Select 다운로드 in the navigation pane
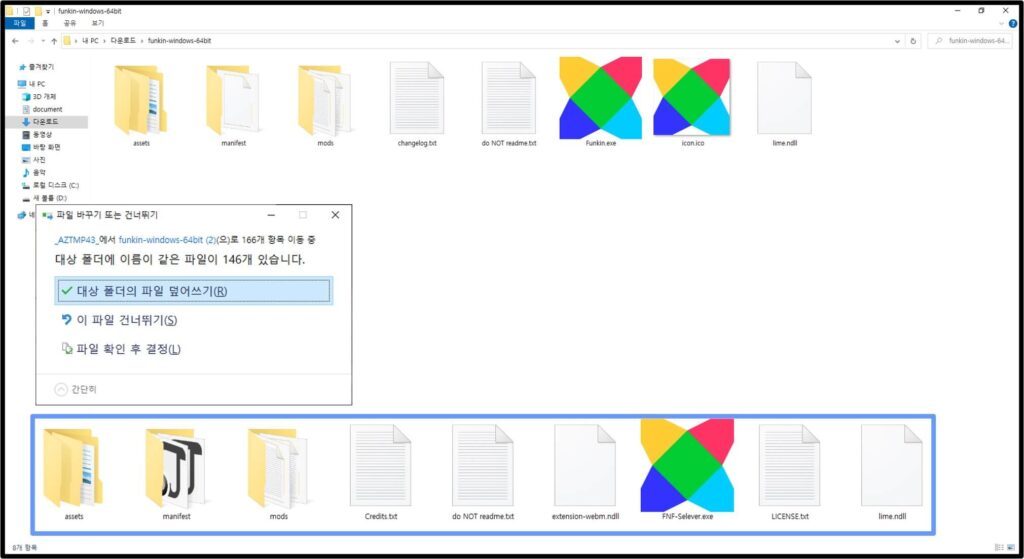This screenshot has width=1024, height=559. pos(46,121)
